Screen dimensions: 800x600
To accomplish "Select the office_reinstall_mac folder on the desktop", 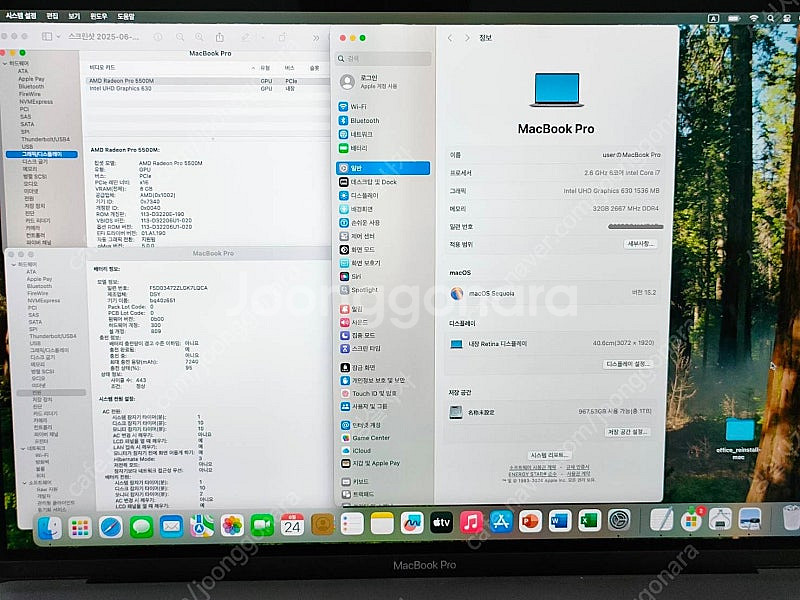I will click(x=739, y=438).
